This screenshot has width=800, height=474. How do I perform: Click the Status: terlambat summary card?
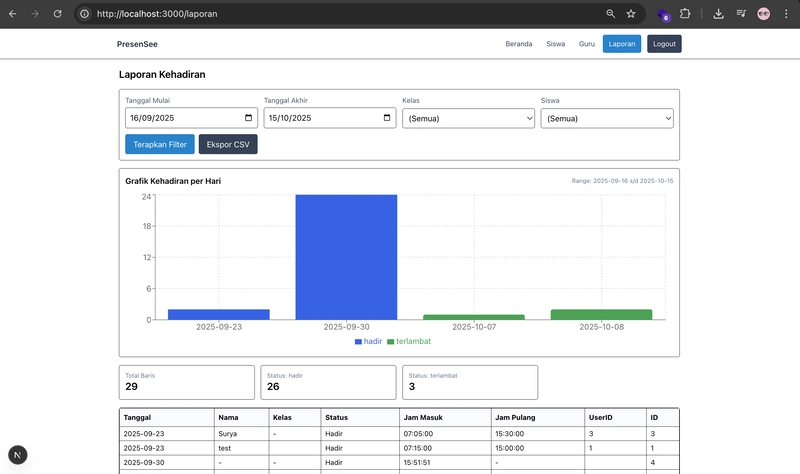pos(470,382)
